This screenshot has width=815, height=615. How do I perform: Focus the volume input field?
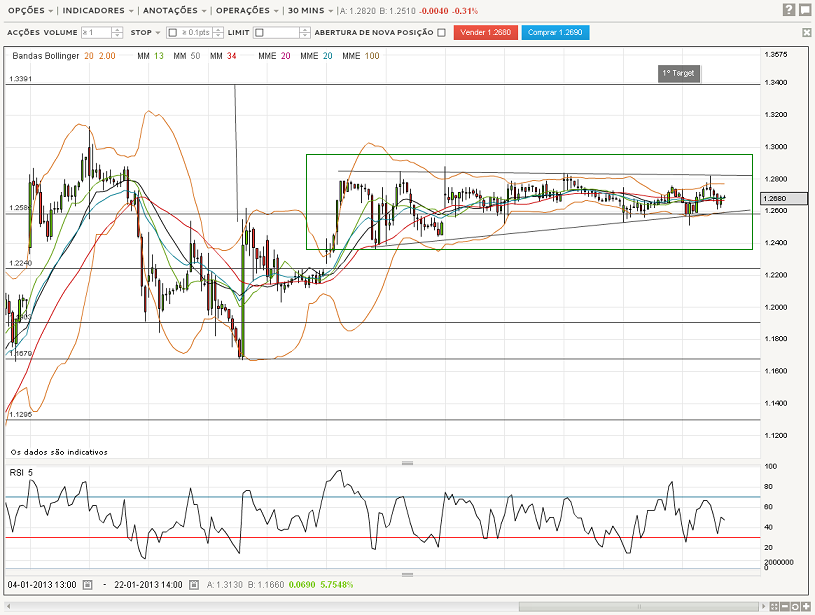[x=97, y=33]
